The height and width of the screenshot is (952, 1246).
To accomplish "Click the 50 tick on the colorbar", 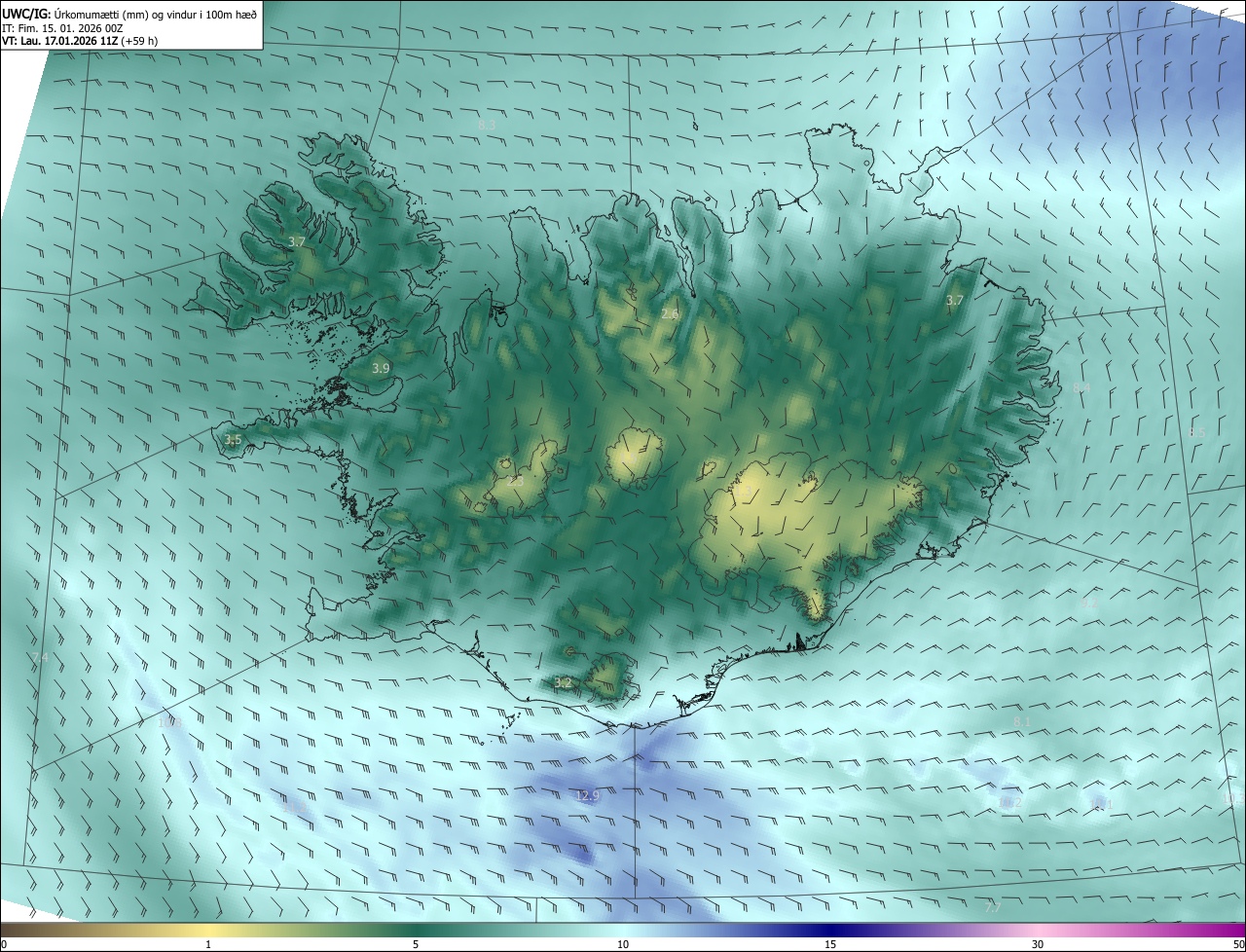I will point(1238,944).
